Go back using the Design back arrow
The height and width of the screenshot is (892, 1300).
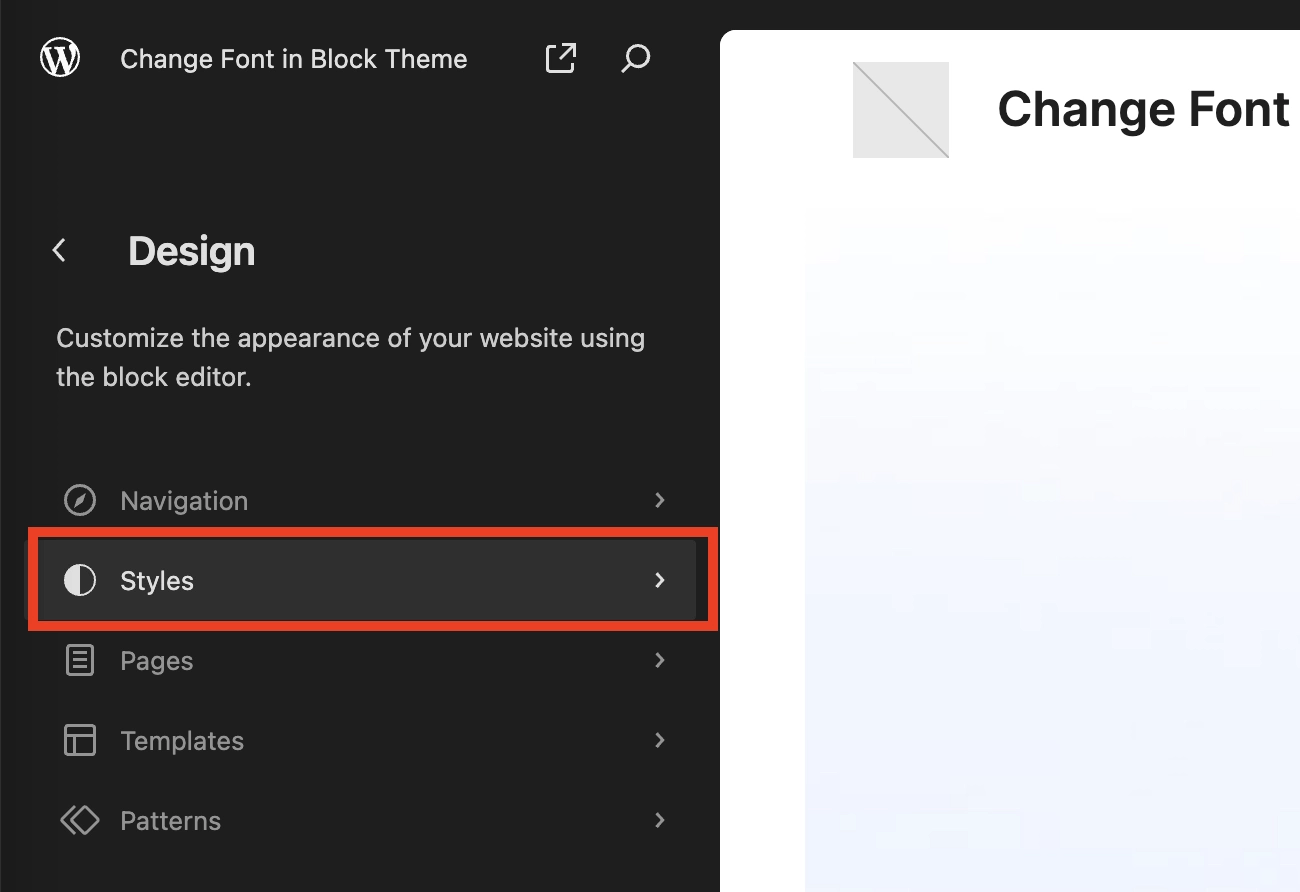(60, 251)
